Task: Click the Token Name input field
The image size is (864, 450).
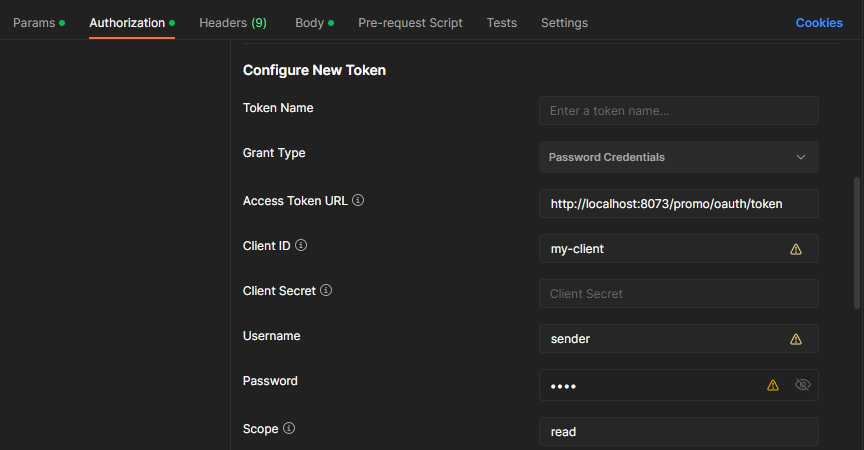Action: (678, 111)
